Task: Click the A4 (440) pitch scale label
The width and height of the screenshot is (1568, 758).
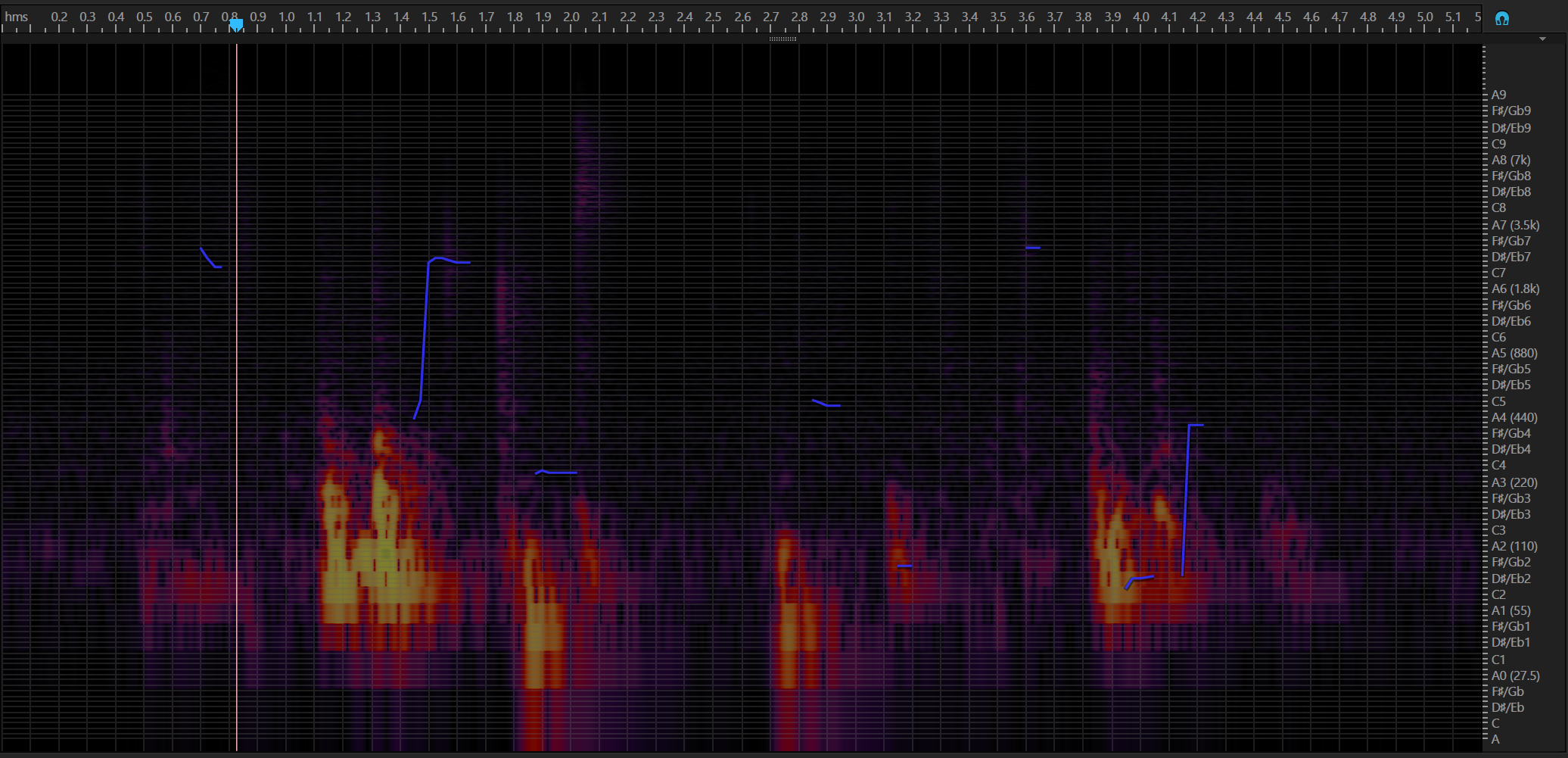Action: tap(1514, 417)
